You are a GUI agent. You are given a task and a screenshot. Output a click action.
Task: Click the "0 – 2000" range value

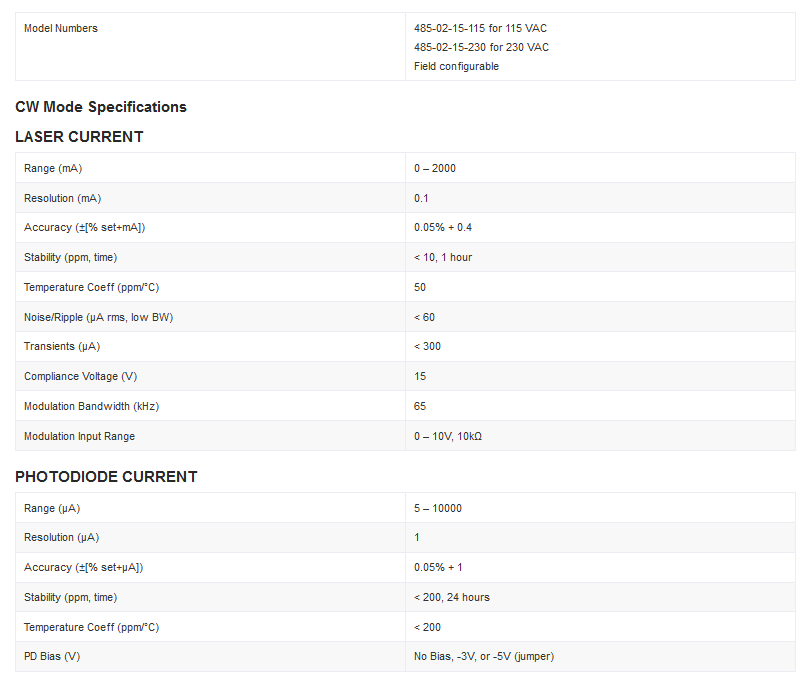(x=435, y=168)
